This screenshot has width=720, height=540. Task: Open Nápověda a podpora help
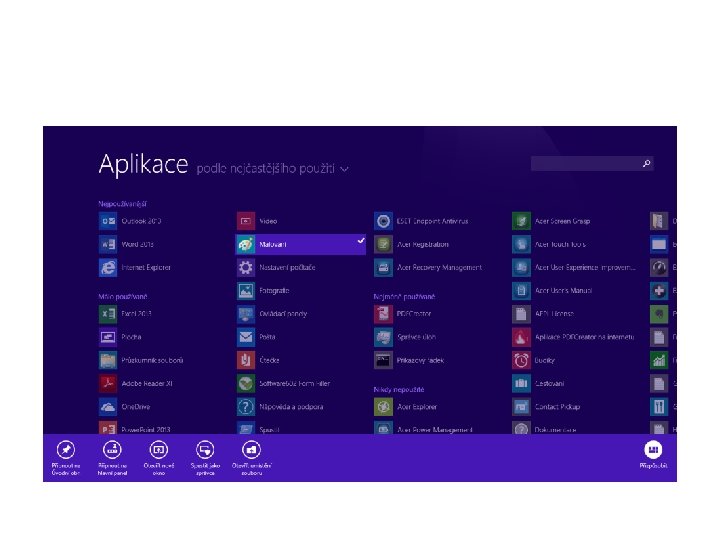[246, 406]
